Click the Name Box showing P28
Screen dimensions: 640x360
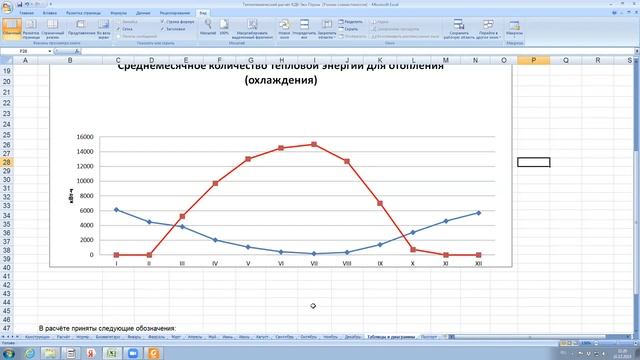click(24, 51)
